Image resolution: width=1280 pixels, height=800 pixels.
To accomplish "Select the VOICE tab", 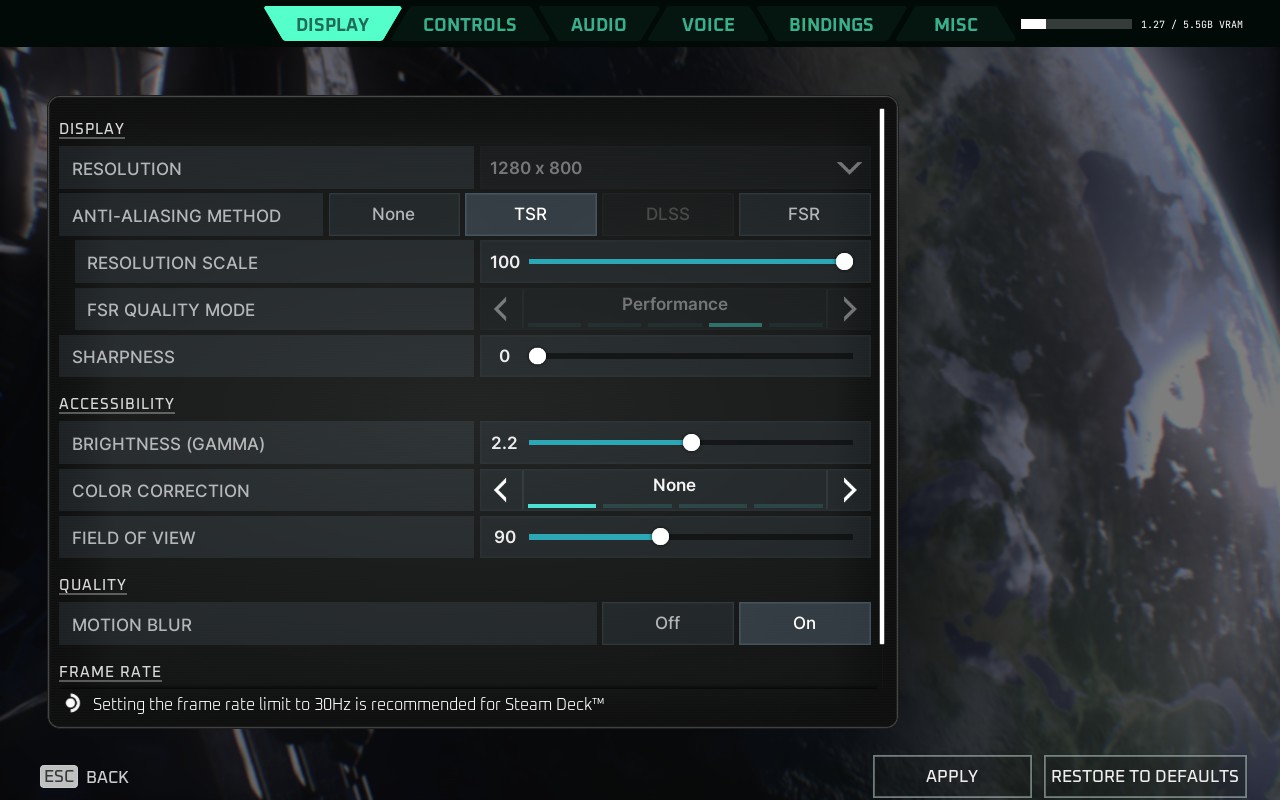I will click(x=707, y=24).
